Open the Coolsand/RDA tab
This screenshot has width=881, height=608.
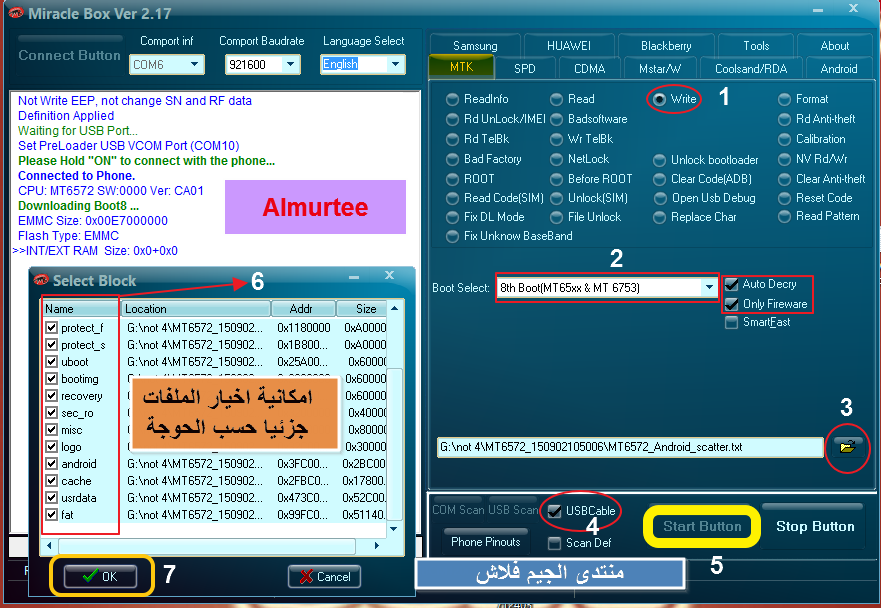pos(751,69)
